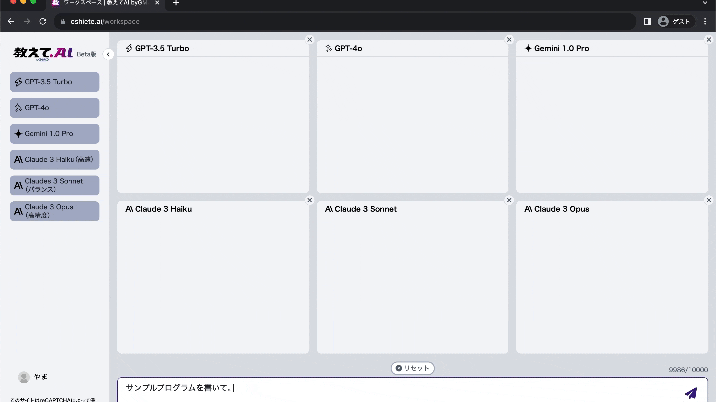Open the user account entry in sidebar
The image size is (716, 402).
33,377
